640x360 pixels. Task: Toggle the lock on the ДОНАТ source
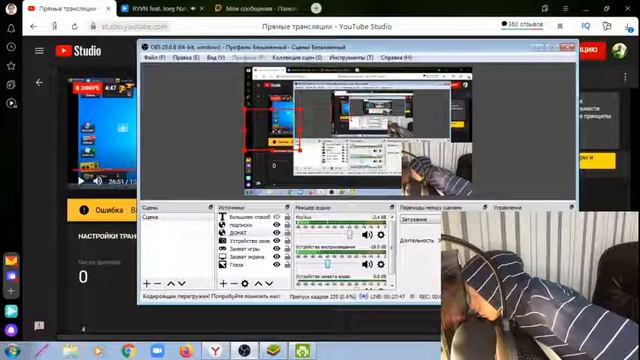287,233
